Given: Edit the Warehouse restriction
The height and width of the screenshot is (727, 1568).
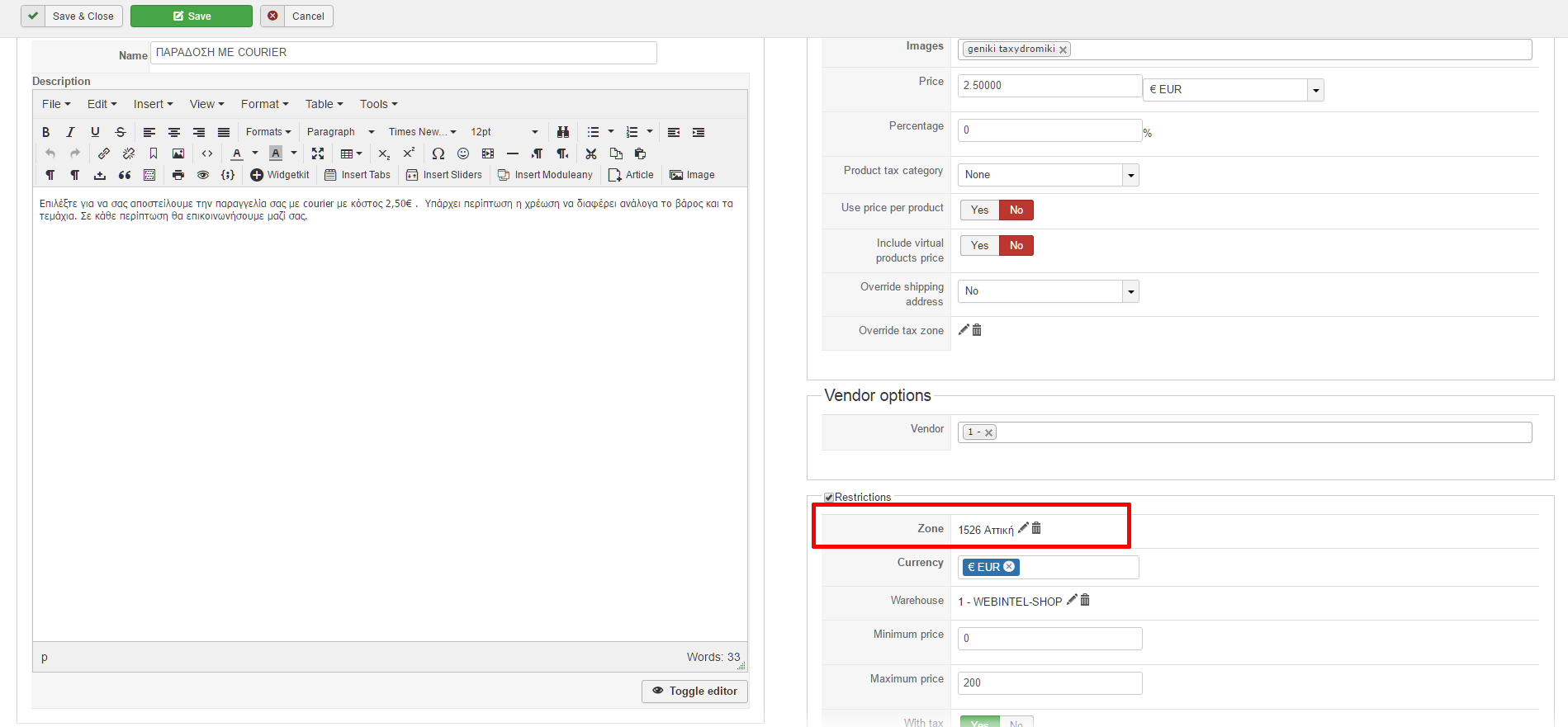Looking at the screenshot, I should (x=1072, y=600).
